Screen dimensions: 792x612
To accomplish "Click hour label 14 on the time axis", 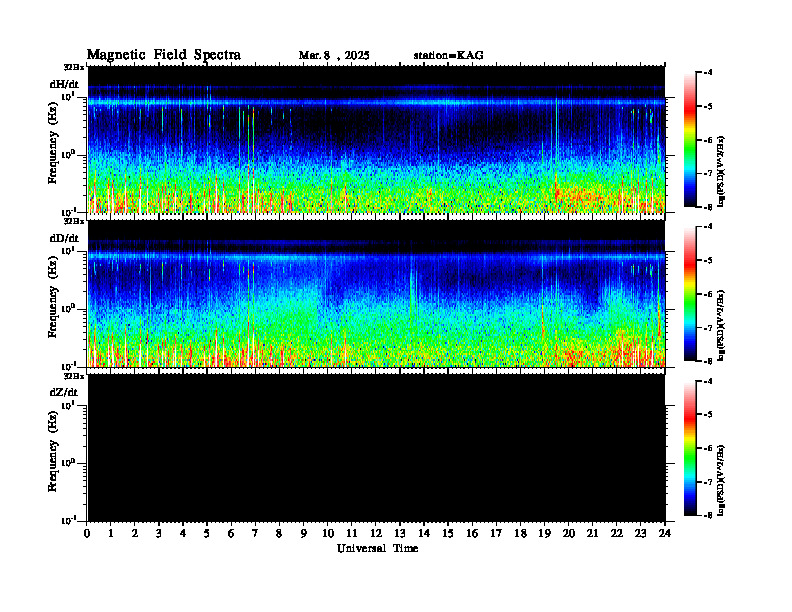I will (x=424, y=534).
